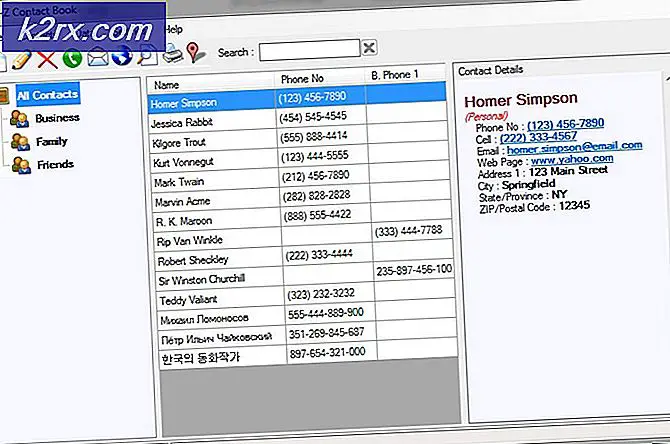Click phone cell (555) 888-4414
This screenshot has width=670, height=444.
[x=314, y=137]
